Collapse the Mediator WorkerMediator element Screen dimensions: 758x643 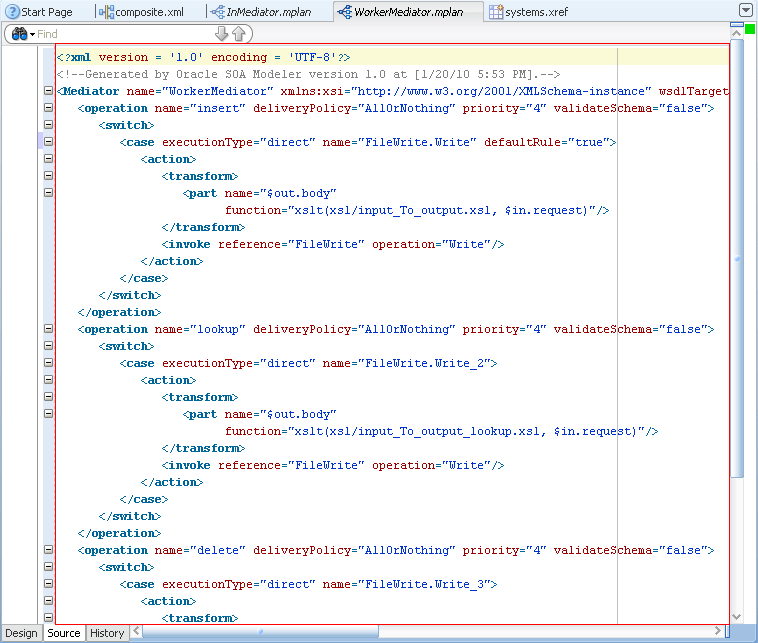coord(48,90)
